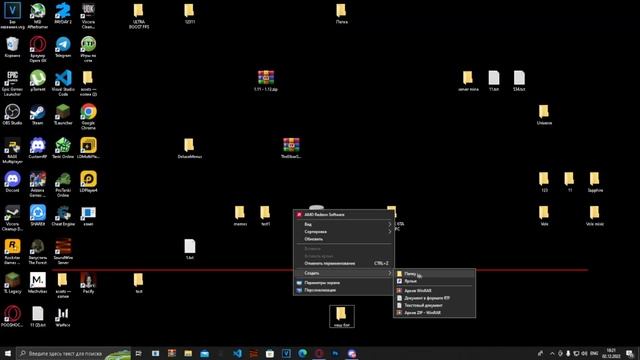Viewport: 640px width, 360px height.
Task: Expand the Сортировка submenu
Action: pos(343,231)
